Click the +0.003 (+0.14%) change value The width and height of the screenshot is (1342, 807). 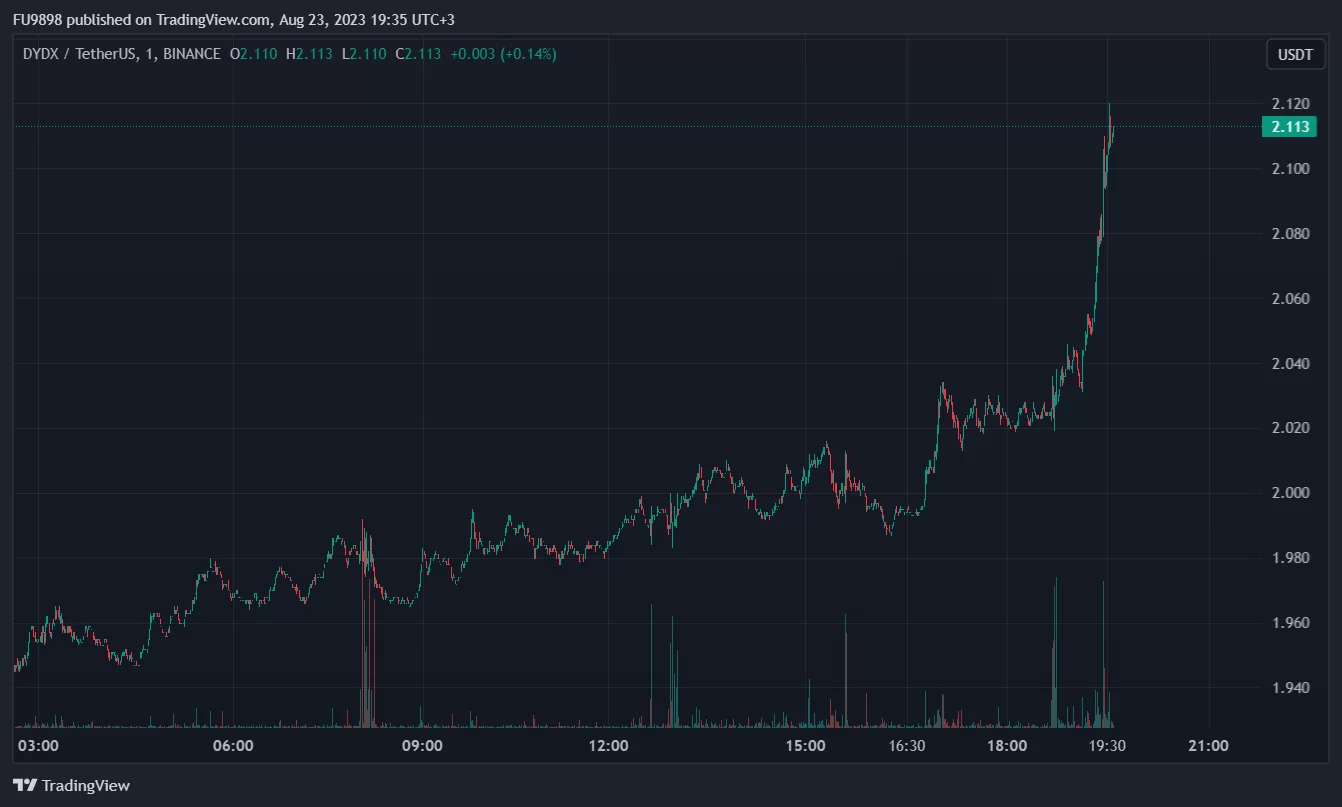coord(503,54)
